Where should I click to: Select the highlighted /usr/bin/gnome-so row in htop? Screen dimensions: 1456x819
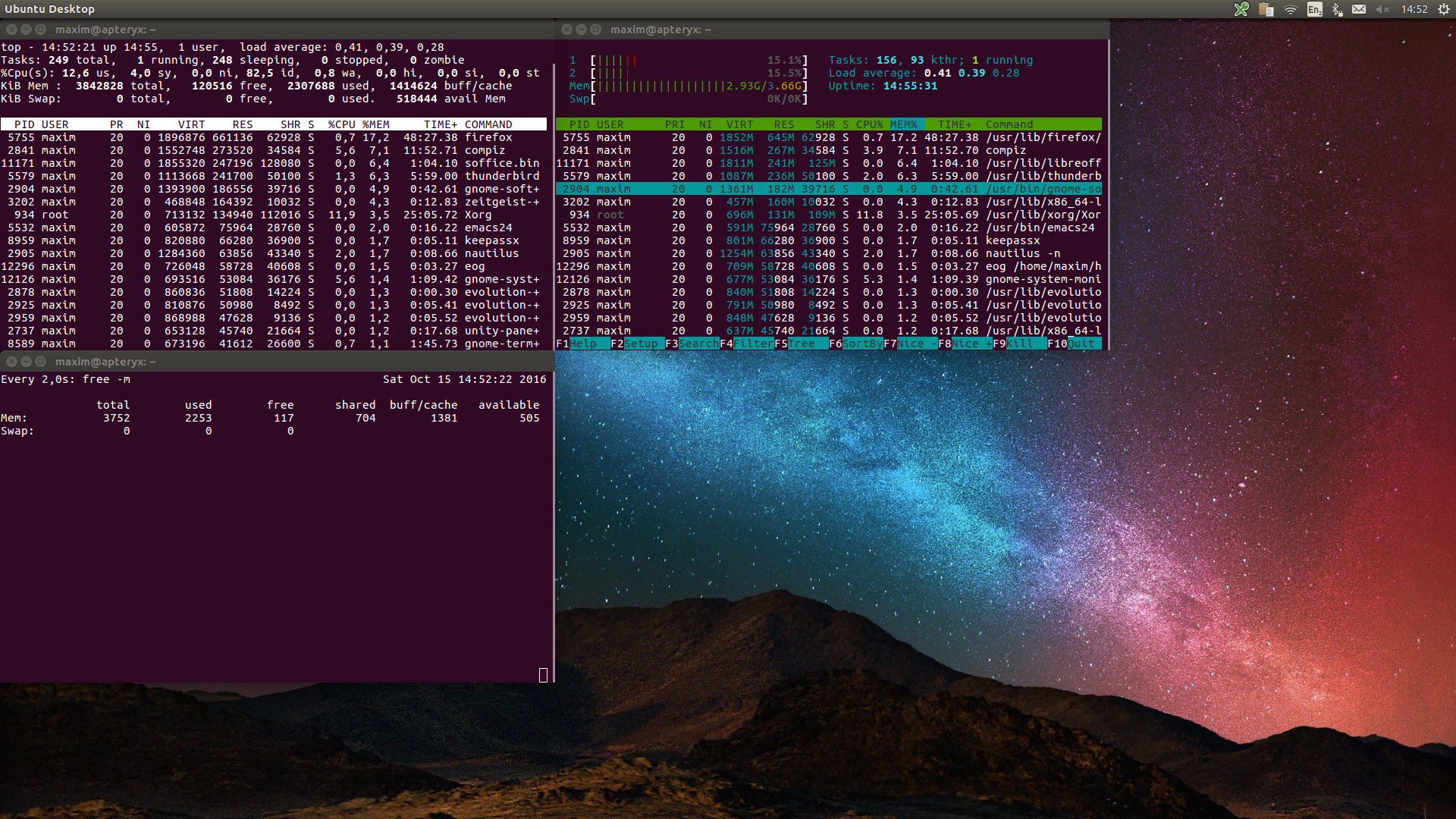[829, 189]
